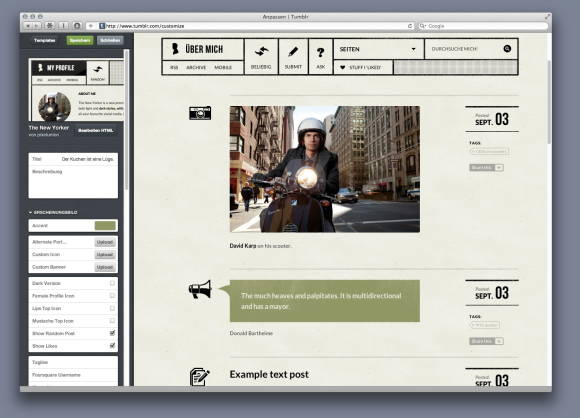Close the customizer with the Schließen button

point(110,40)
